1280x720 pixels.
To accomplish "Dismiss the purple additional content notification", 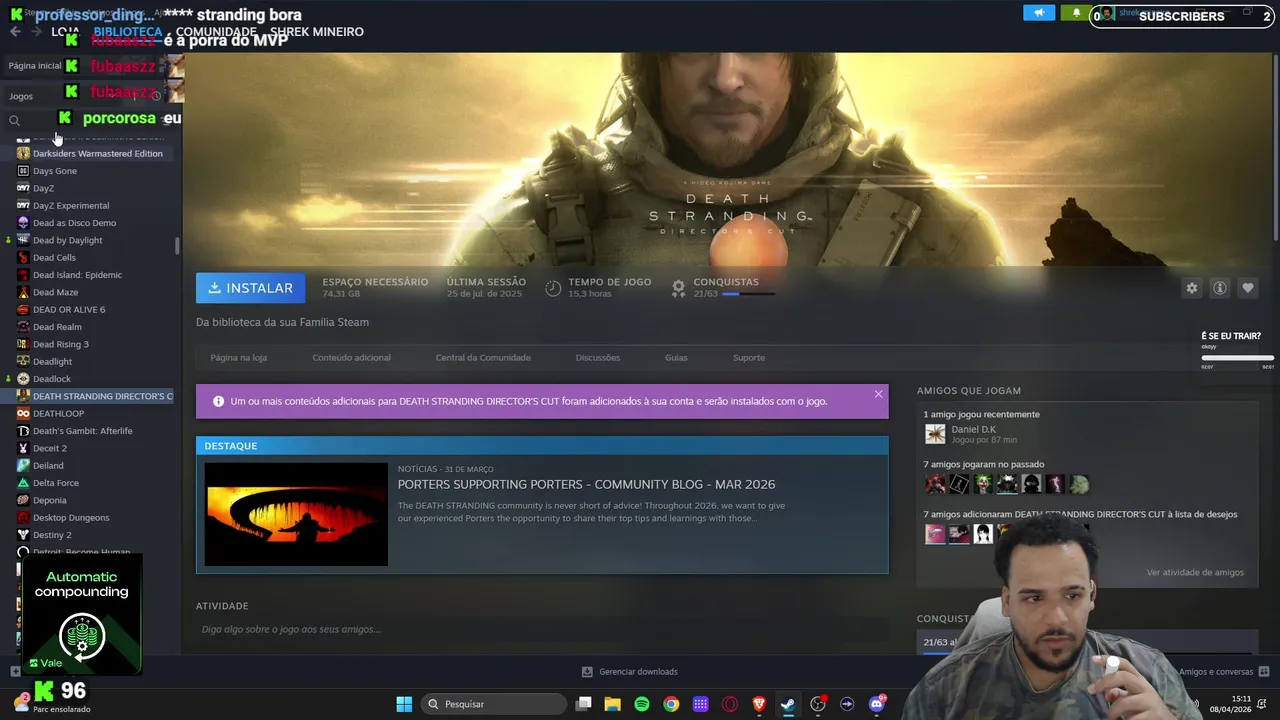I will pos(878,394).
